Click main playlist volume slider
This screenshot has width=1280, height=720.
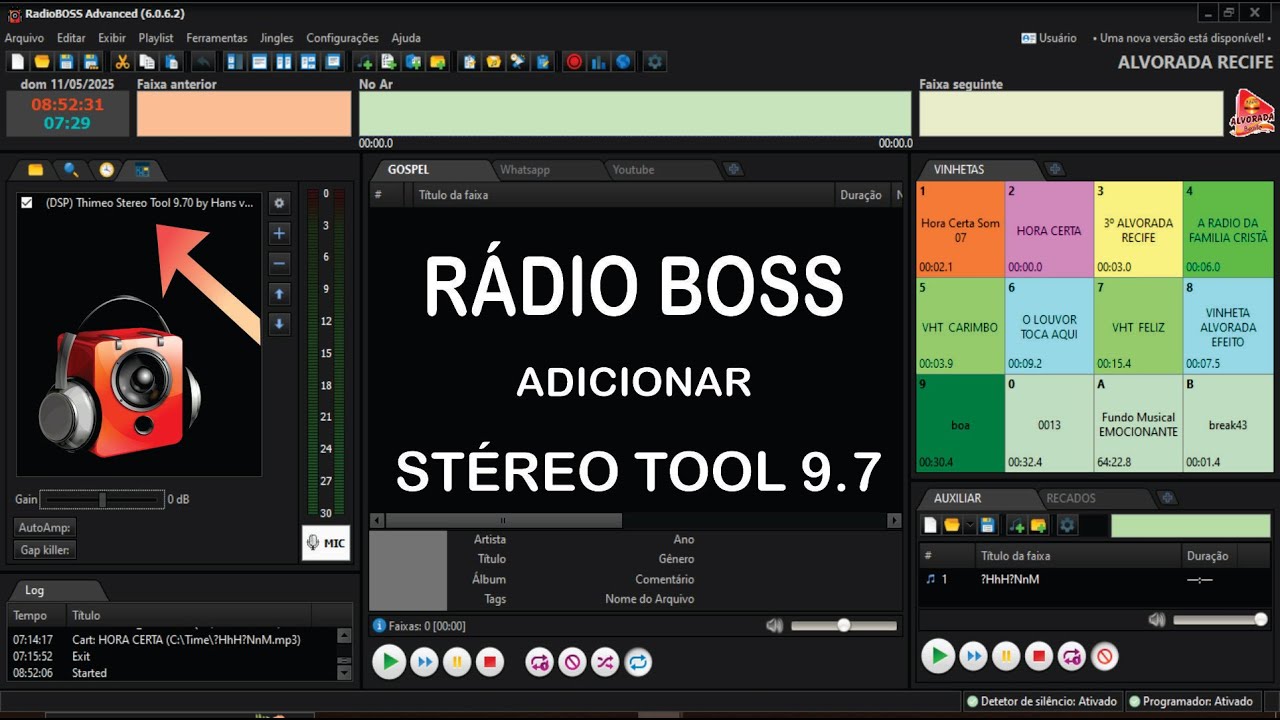pos(844,625)
